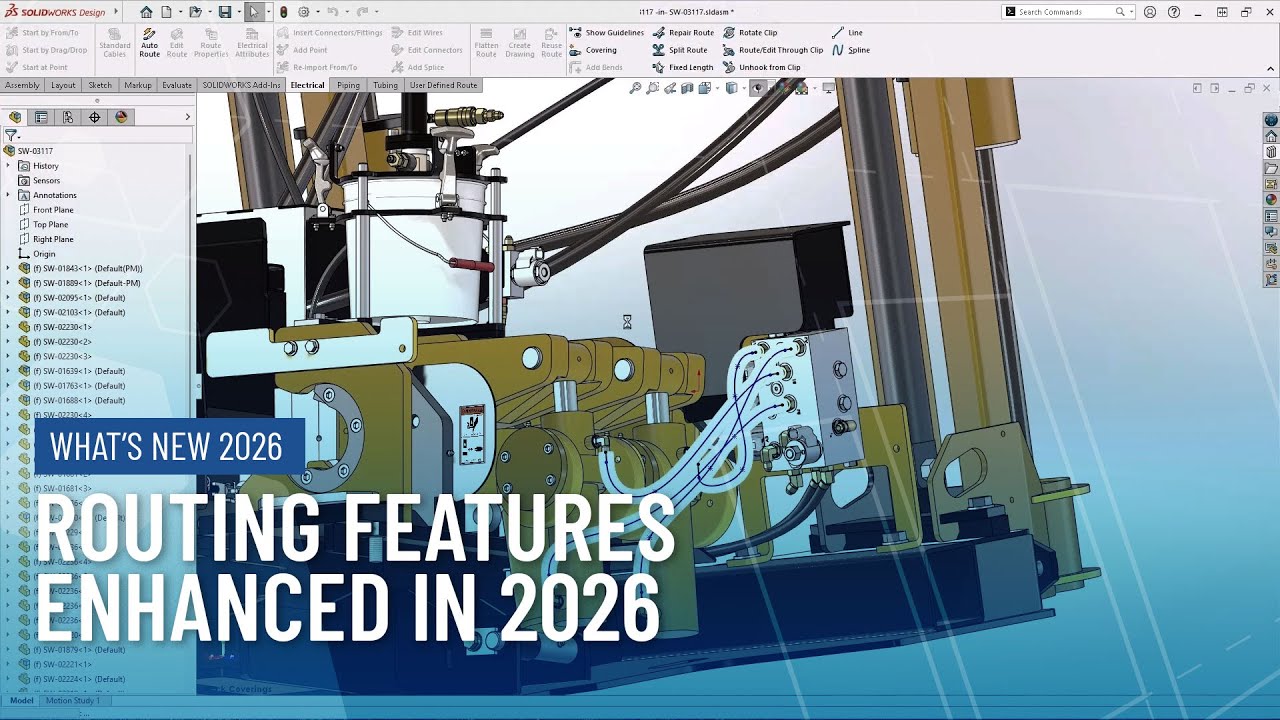Open the FeatureManager design tree tab
The image size is (1280, 720).
15,117
